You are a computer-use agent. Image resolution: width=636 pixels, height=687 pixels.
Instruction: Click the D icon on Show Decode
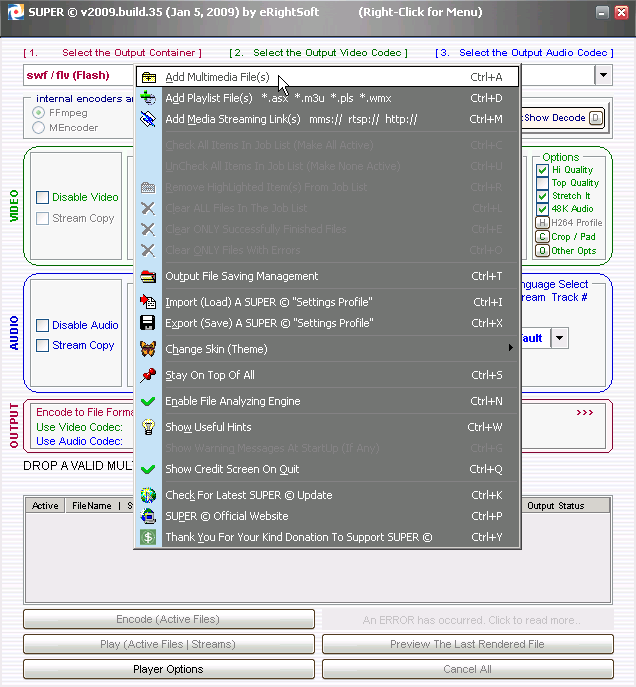(596, 118)
